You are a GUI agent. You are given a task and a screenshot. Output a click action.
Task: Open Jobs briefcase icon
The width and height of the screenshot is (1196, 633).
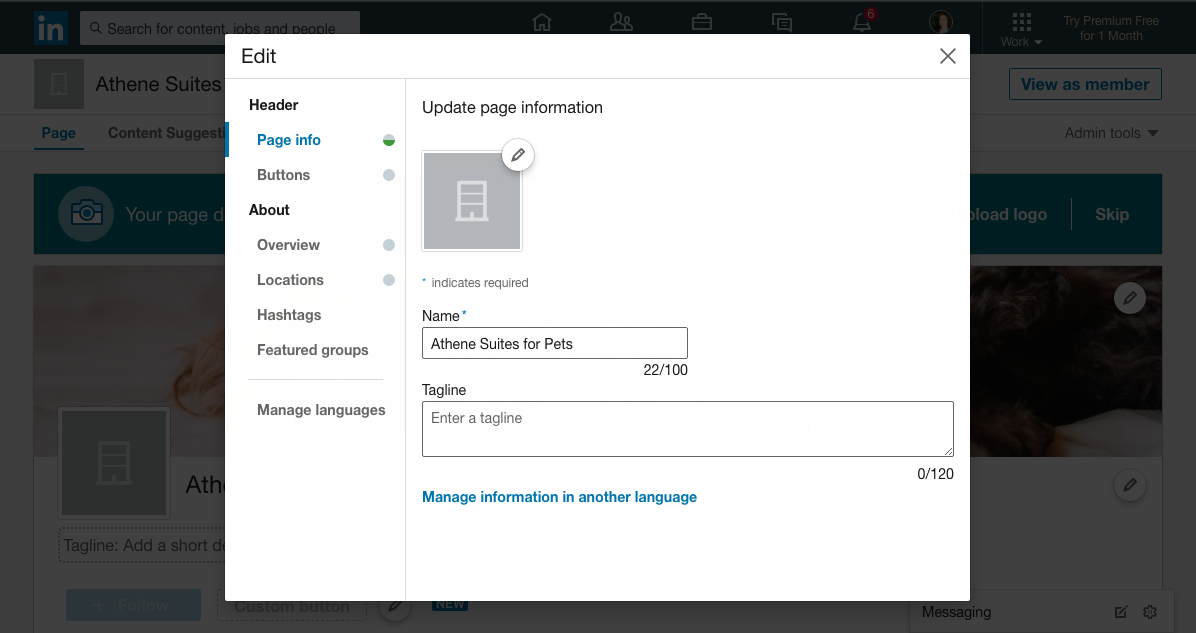click(702, 22)
